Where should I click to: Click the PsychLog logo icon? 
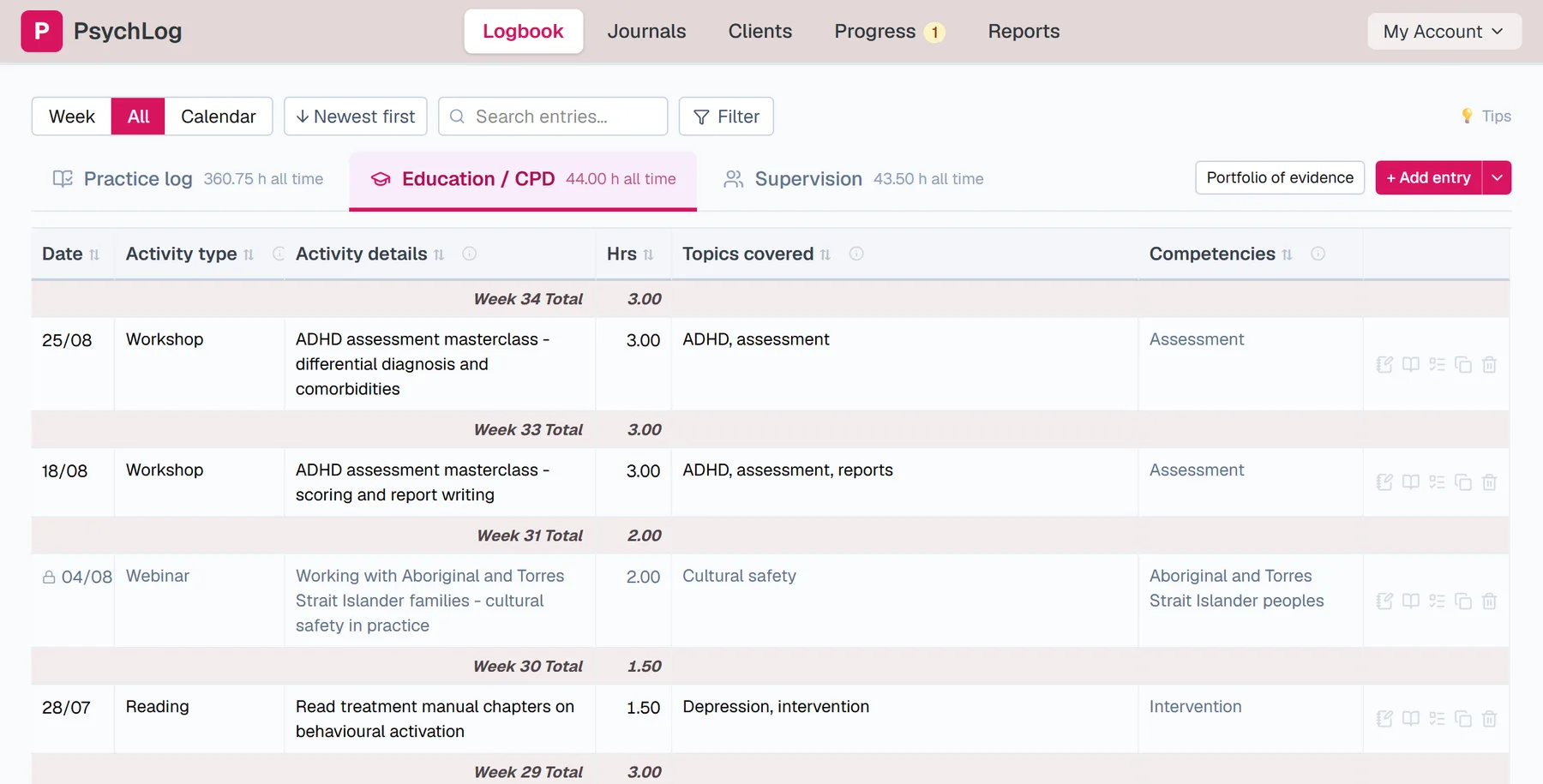[41, 31]
